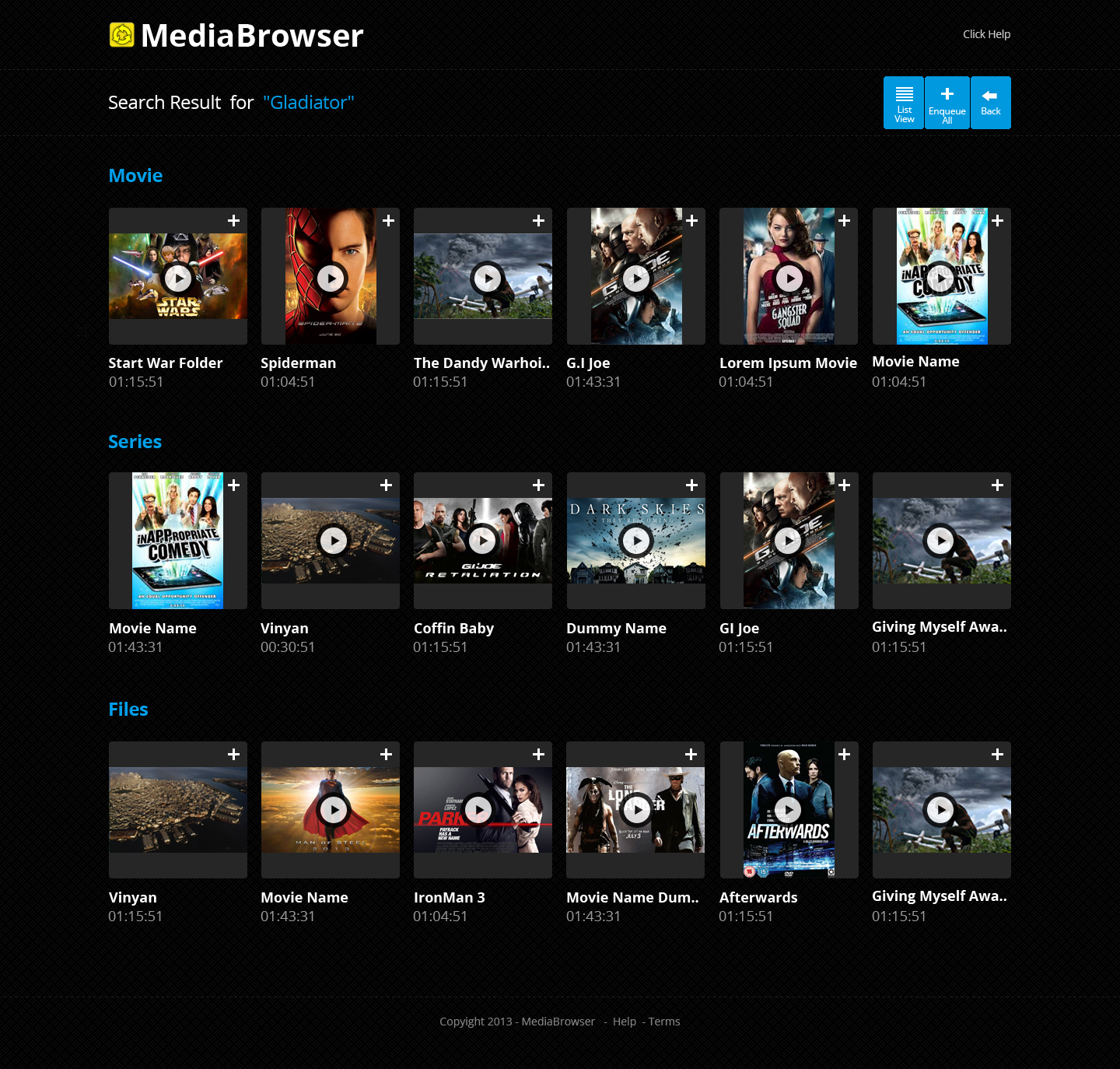The image size is (1120, 1069).
Task: Click plus icon on G.I Joe movie card
Action: click(692, 221)
